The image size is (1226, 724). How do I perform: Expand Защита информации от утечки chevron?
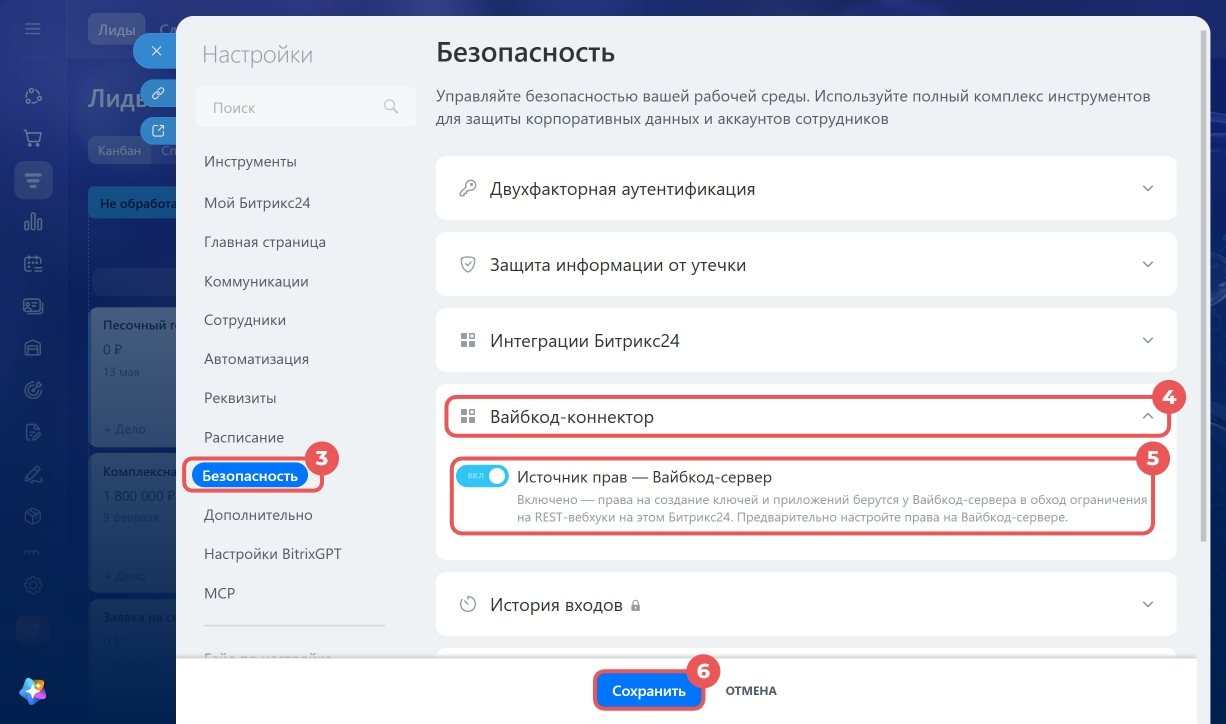tap(1148, 265)
